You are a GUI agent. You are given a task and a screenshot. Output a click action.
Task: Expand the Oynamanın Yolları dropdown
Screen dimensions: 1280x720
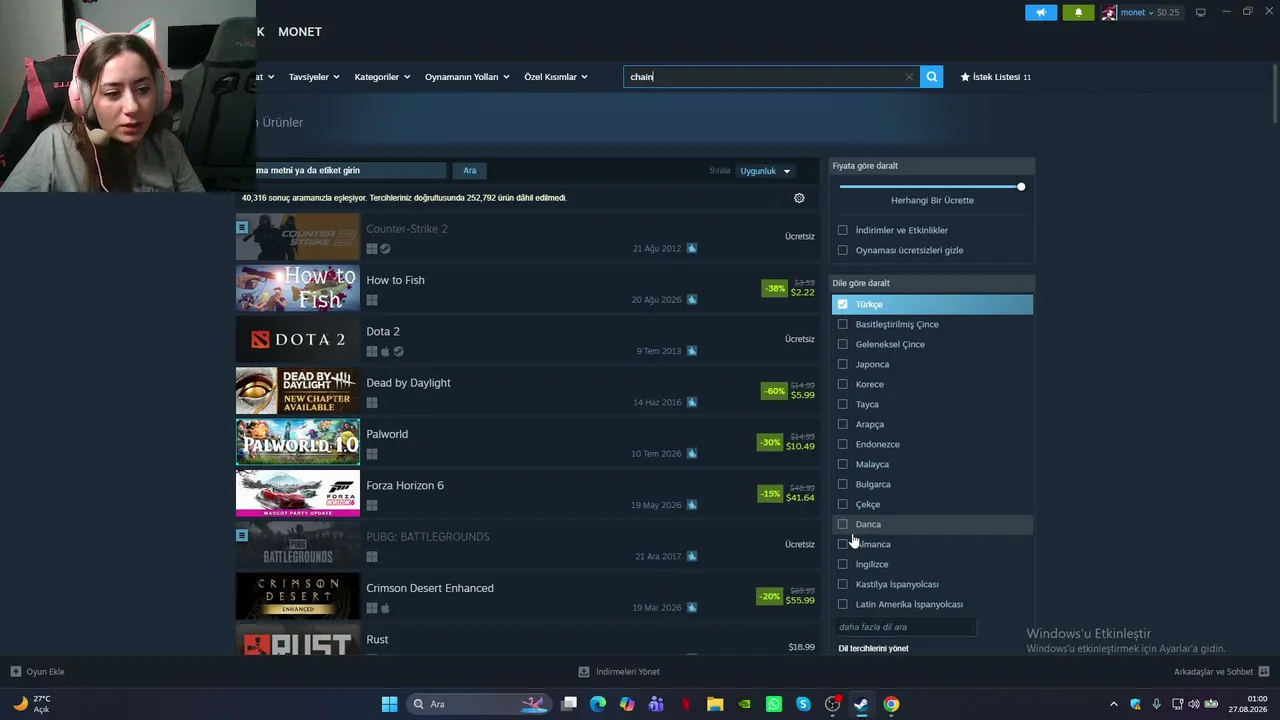(x=467, y=77)
